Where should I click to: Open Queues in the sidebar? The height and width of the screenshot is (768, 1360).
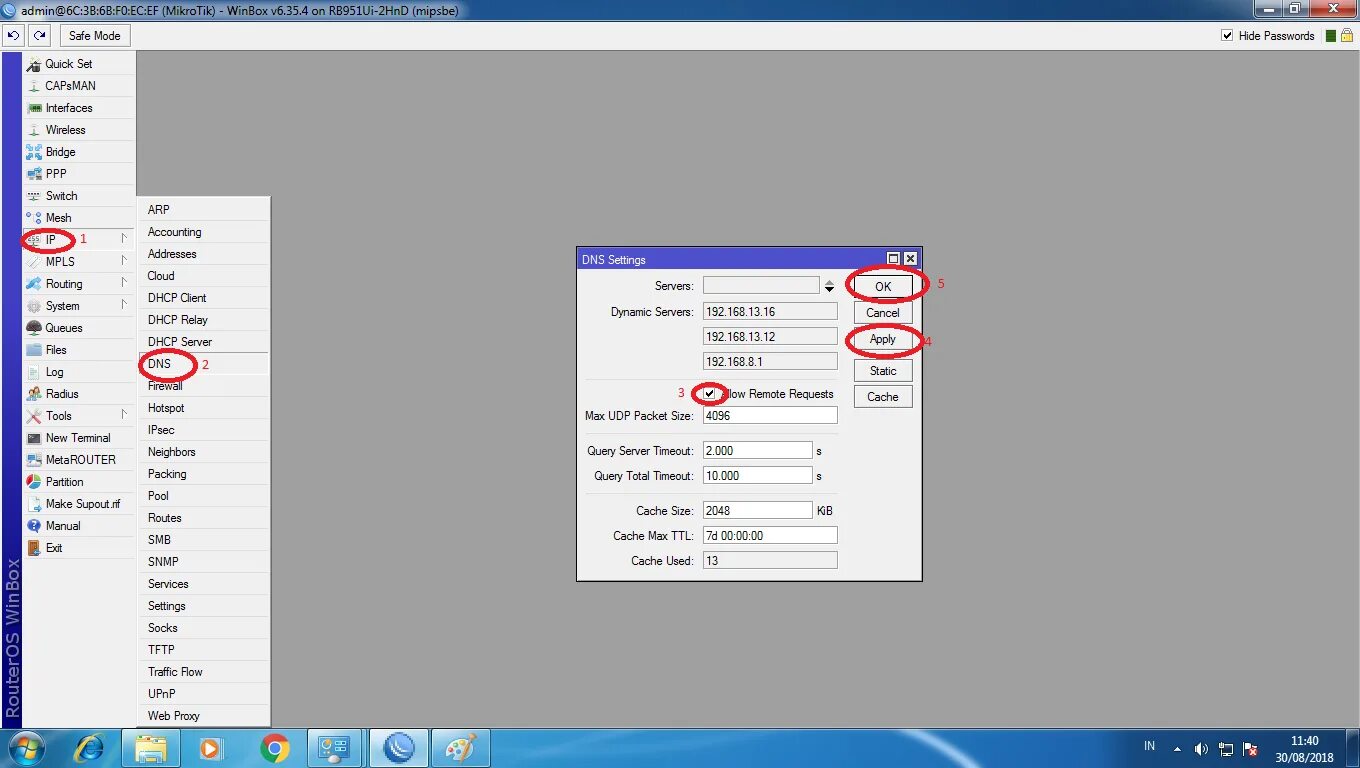tap(79, 327)
